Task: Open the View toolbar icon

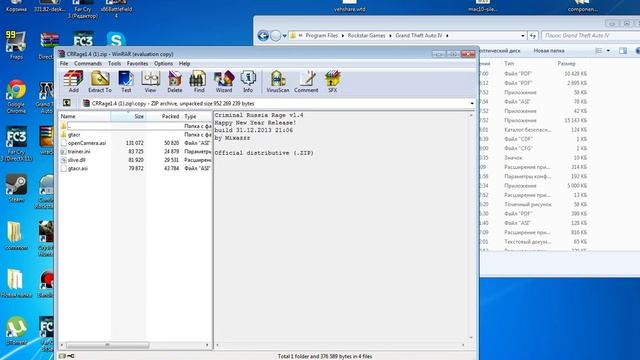Action: (150, 81)
